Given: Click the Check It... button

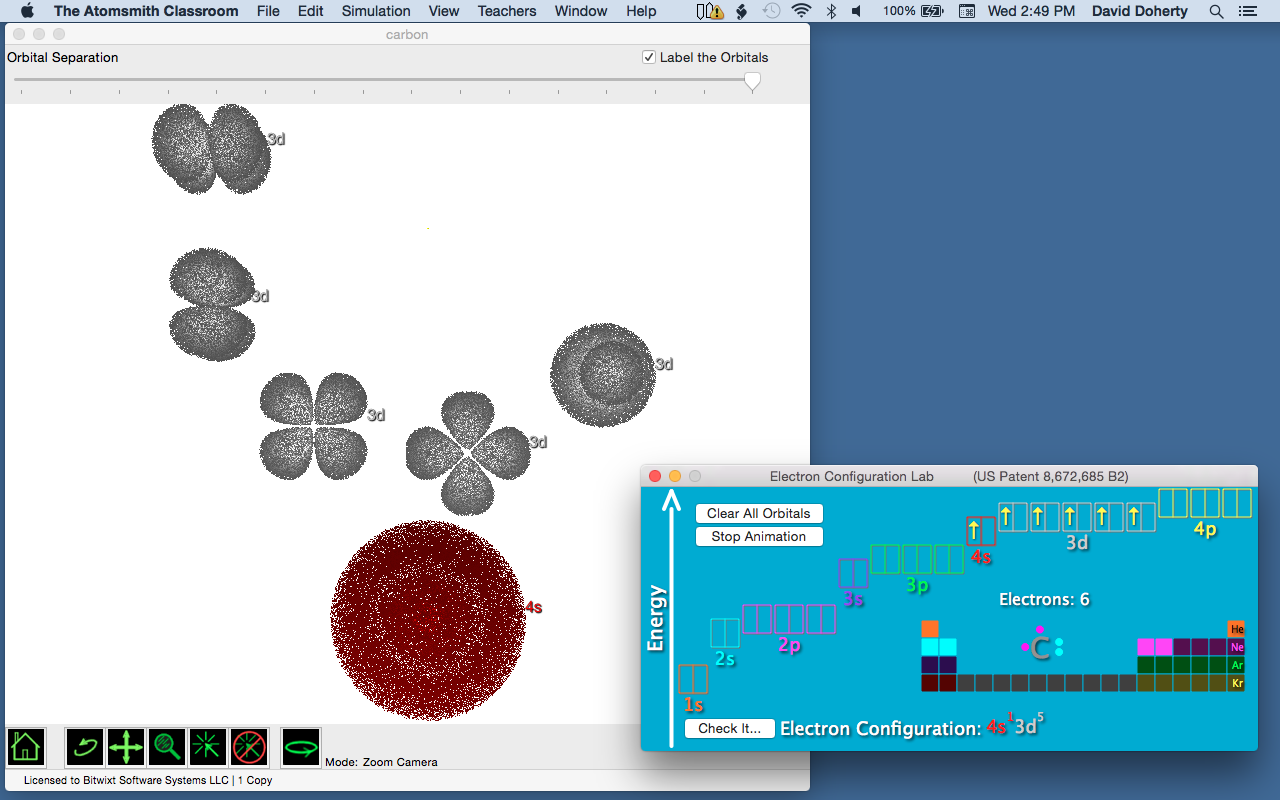Looking at the screenshot, I should (x=730, y=728).
